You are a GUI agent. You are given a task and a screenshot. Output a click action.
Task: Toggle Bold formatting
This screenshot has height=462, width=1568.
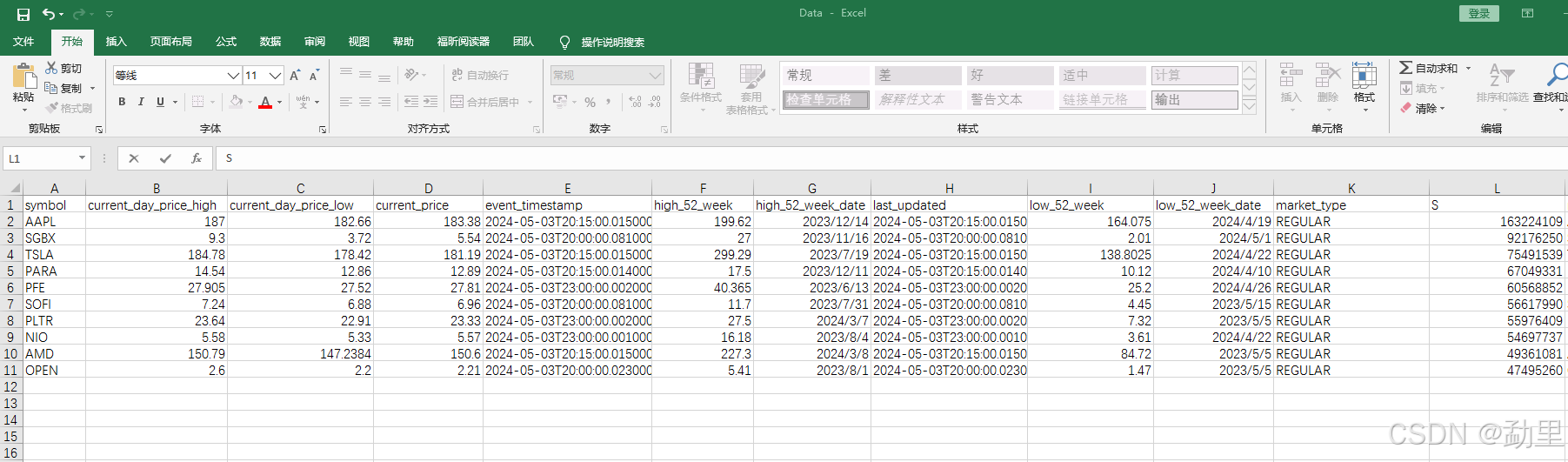click(x=122, y=102)
